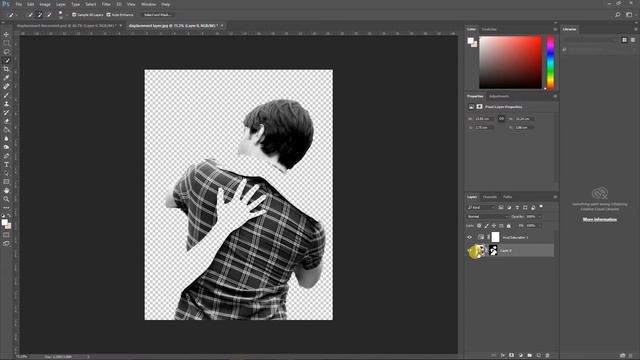Viewport: 640px width, 360px height.
Task: Click Create new layer button at panel bottom
Action: click(538, 356)
